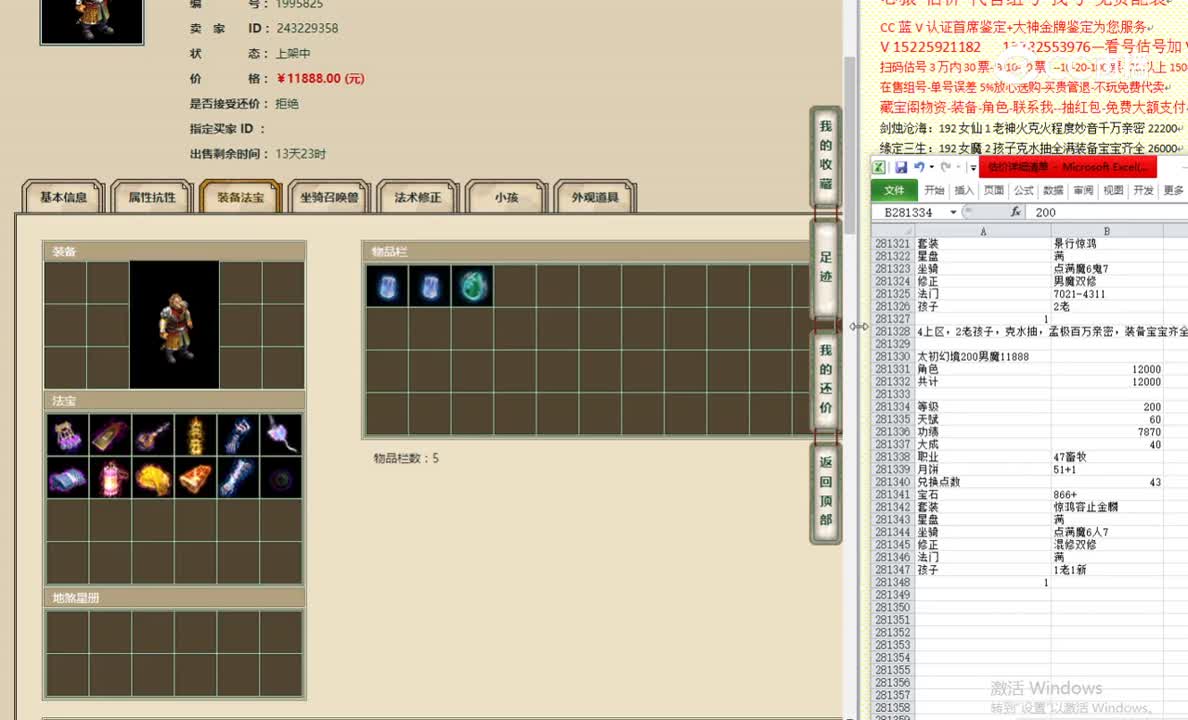Viewport: 1188px width, 720px height.
Task: Switch to the 页面 ribbon tab
Action: point(993,190)
